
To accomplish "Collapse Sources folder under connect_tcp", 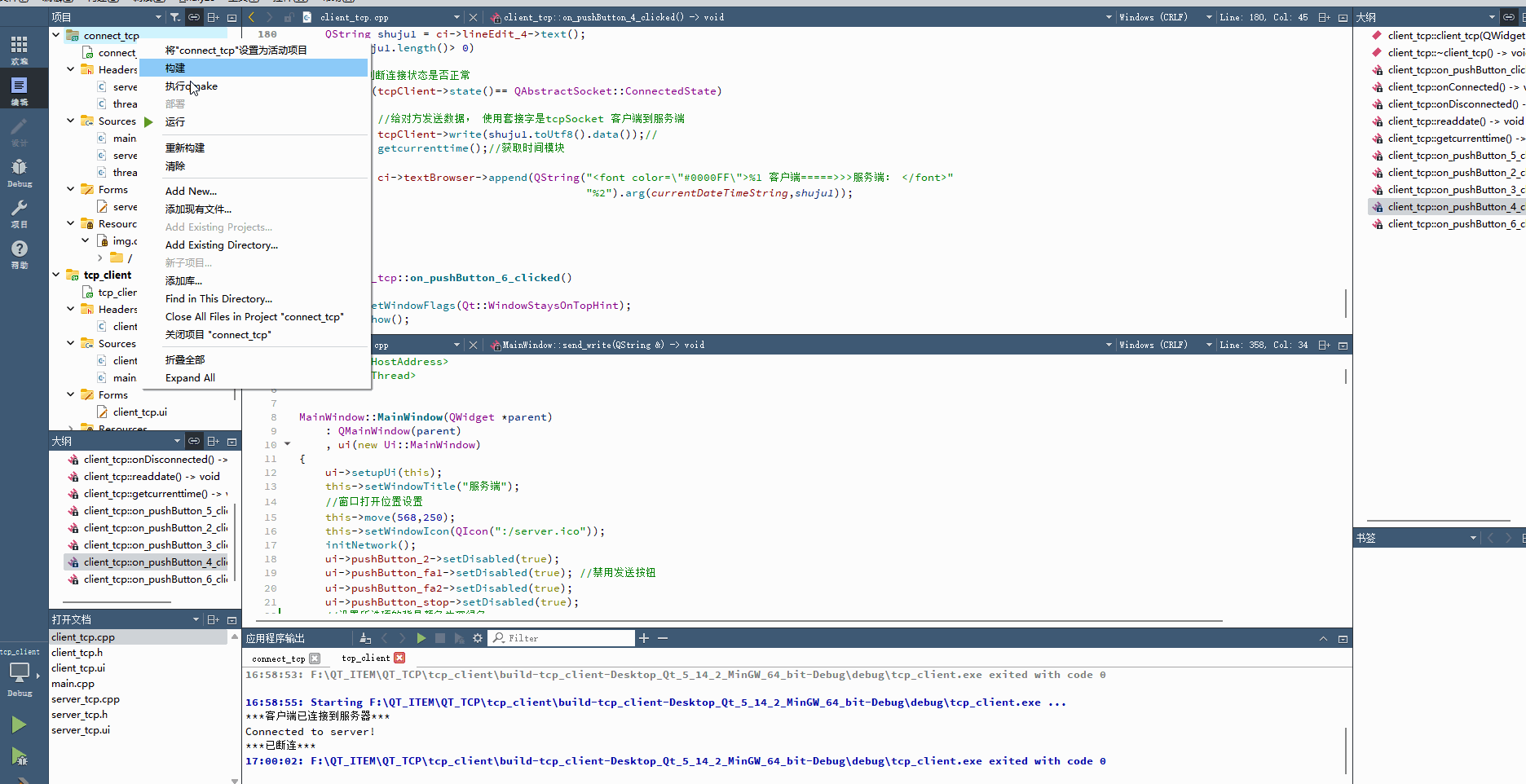I will pyautogui.click(x=71, y=121).
